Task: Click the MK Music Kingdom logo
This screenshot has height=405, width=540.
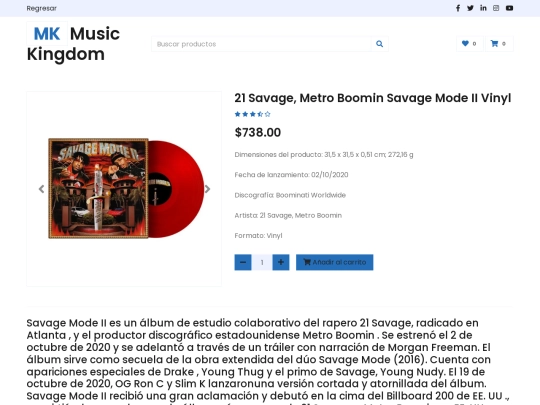Action: click(73, 44)
